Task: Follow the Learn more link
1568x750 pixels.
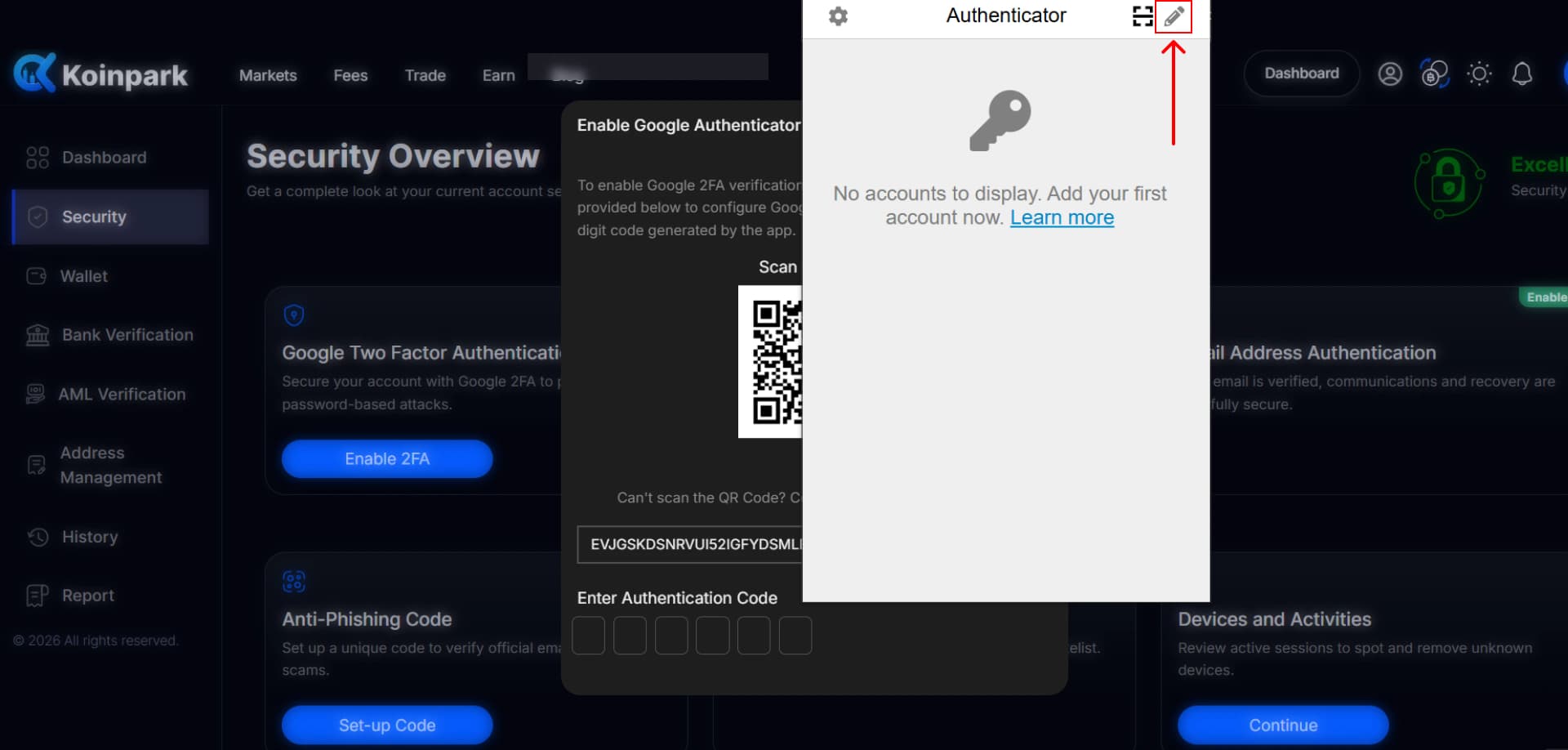Action: pos(1062,217)
